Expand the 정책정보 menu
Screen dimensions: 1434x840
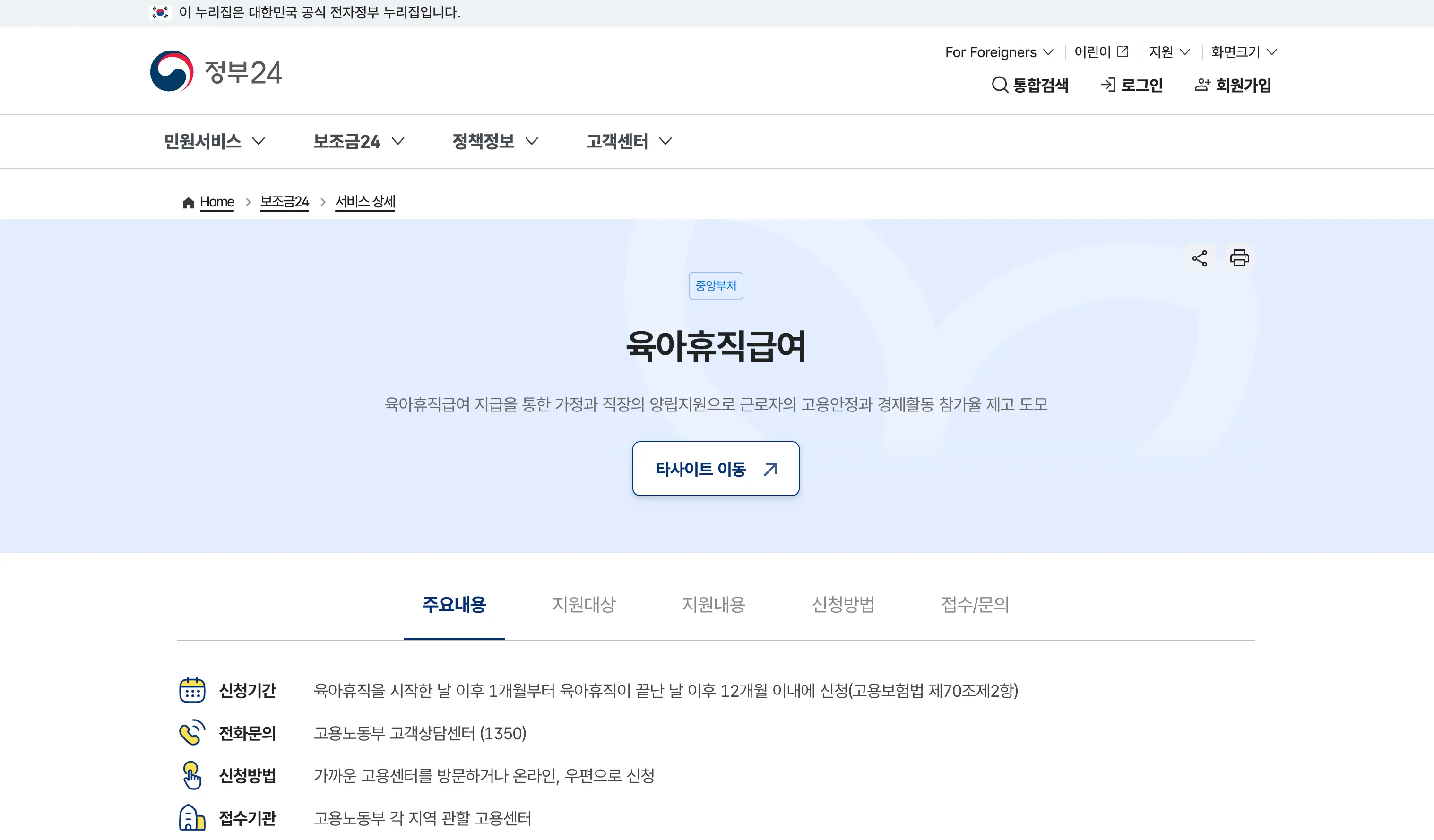point(494,141)
